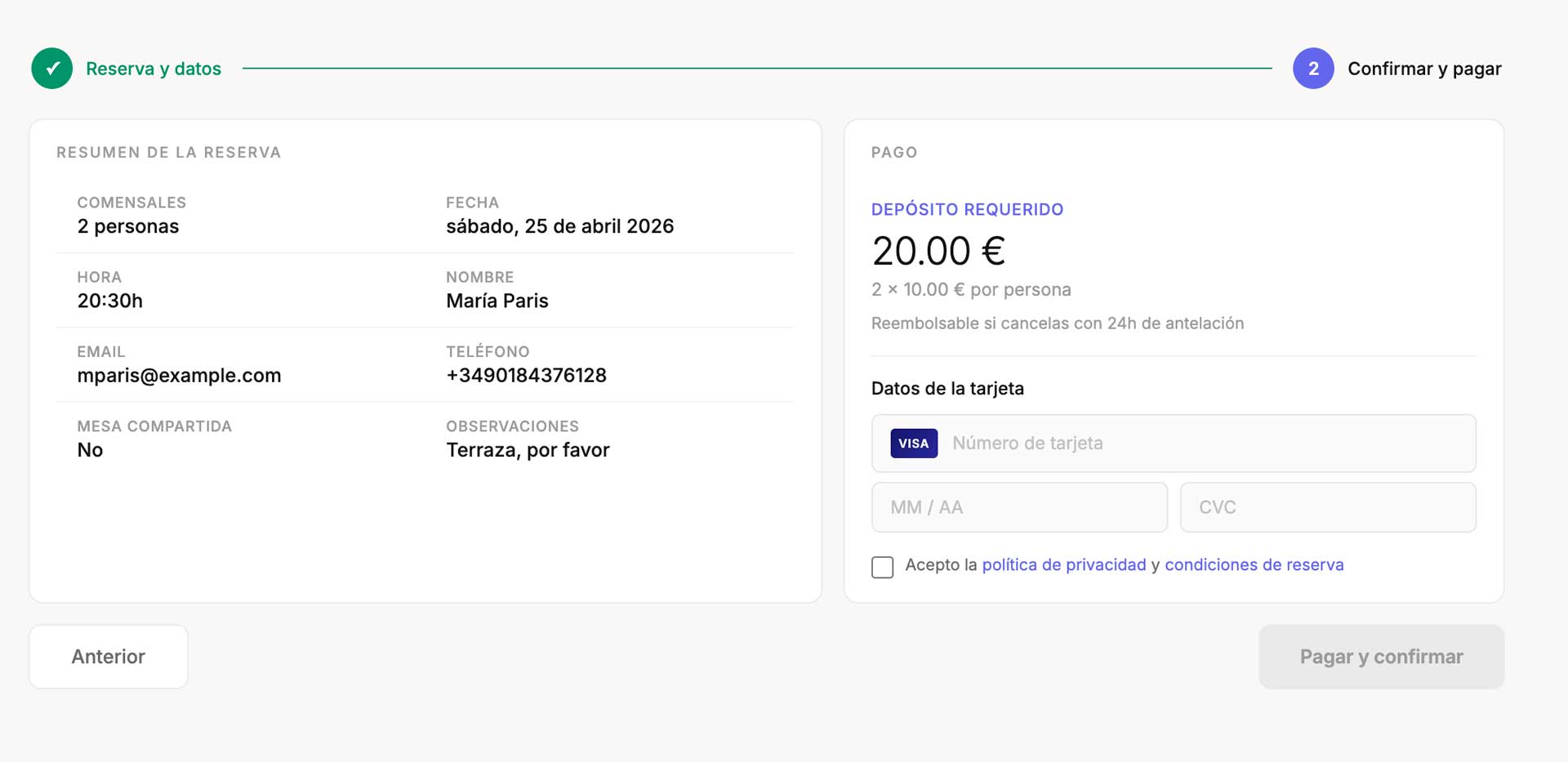Click the mparis@example.com email value
The image size is (1568, 762).
pyautogui.click(x=179, y=376)
